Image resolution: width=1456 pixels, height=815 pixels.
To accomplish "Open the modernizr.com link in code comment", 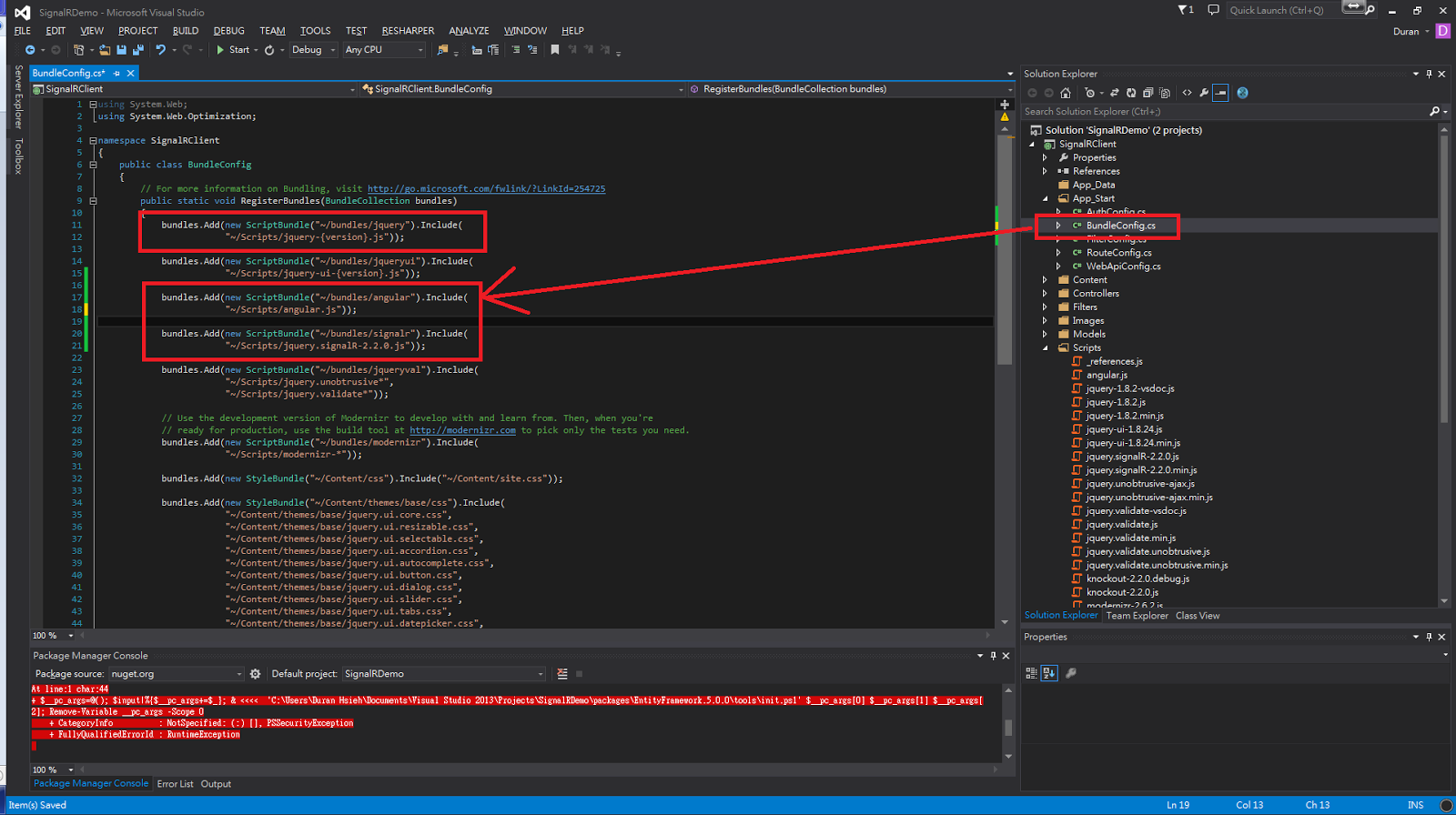I will (462, 430).
